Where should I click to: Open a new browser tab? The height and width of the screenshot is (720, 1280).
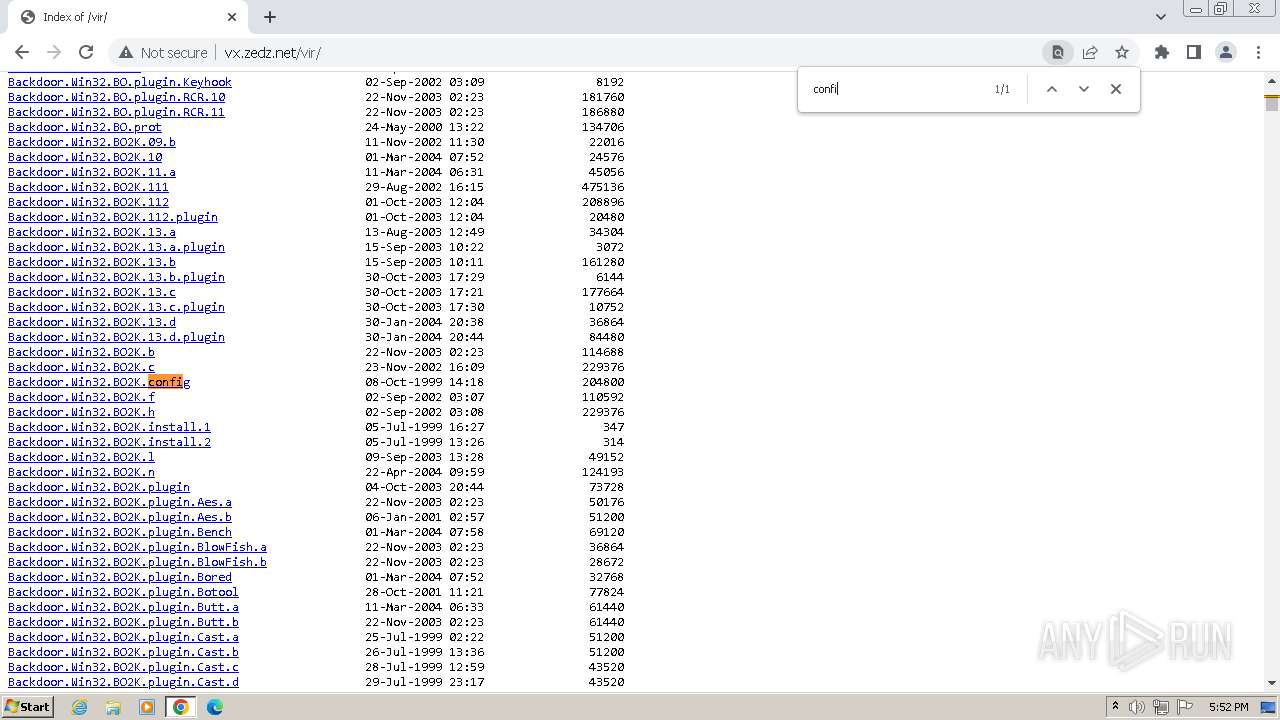(270, 17)
